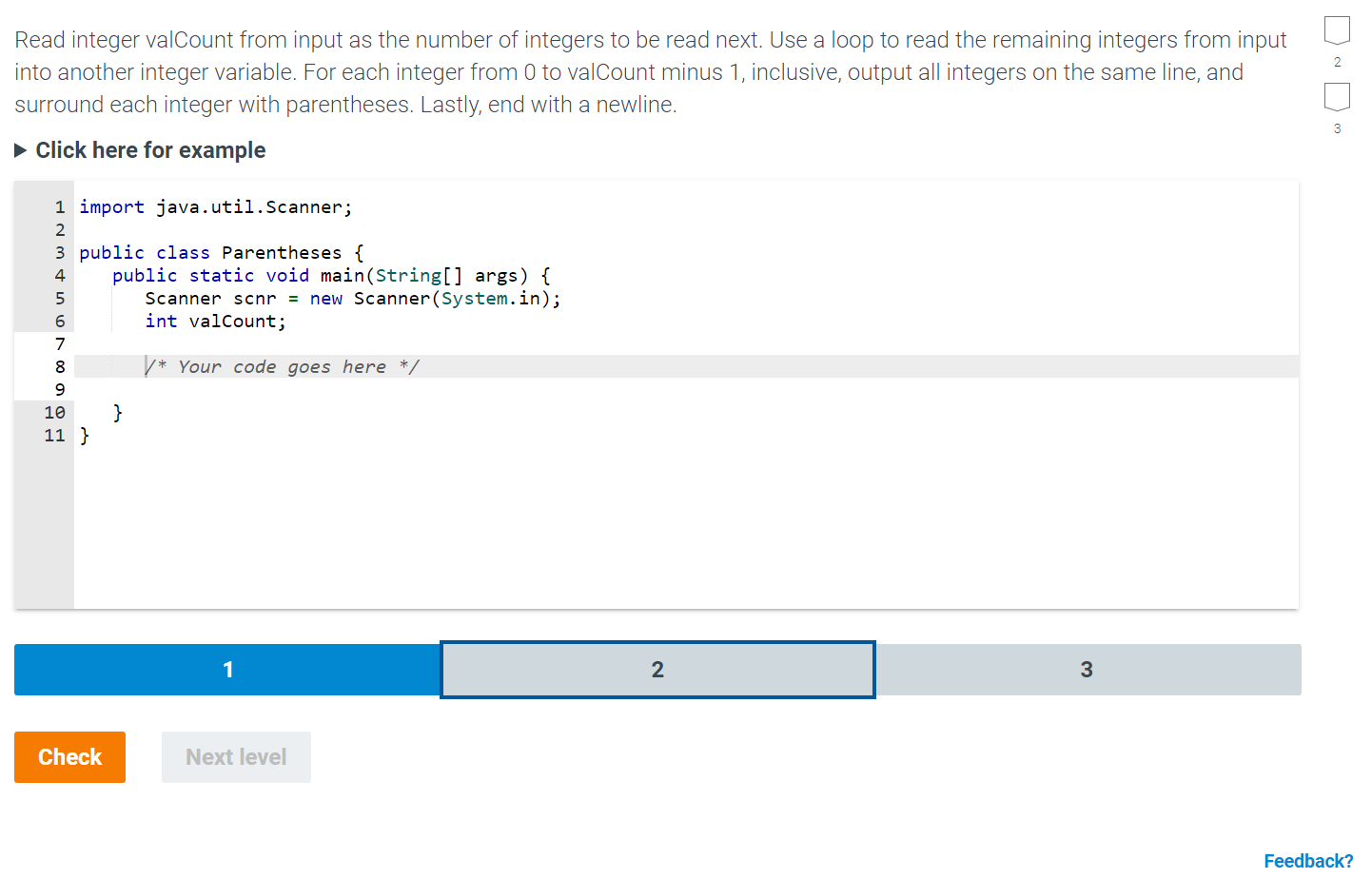Select the level 3 tab

1087,670
